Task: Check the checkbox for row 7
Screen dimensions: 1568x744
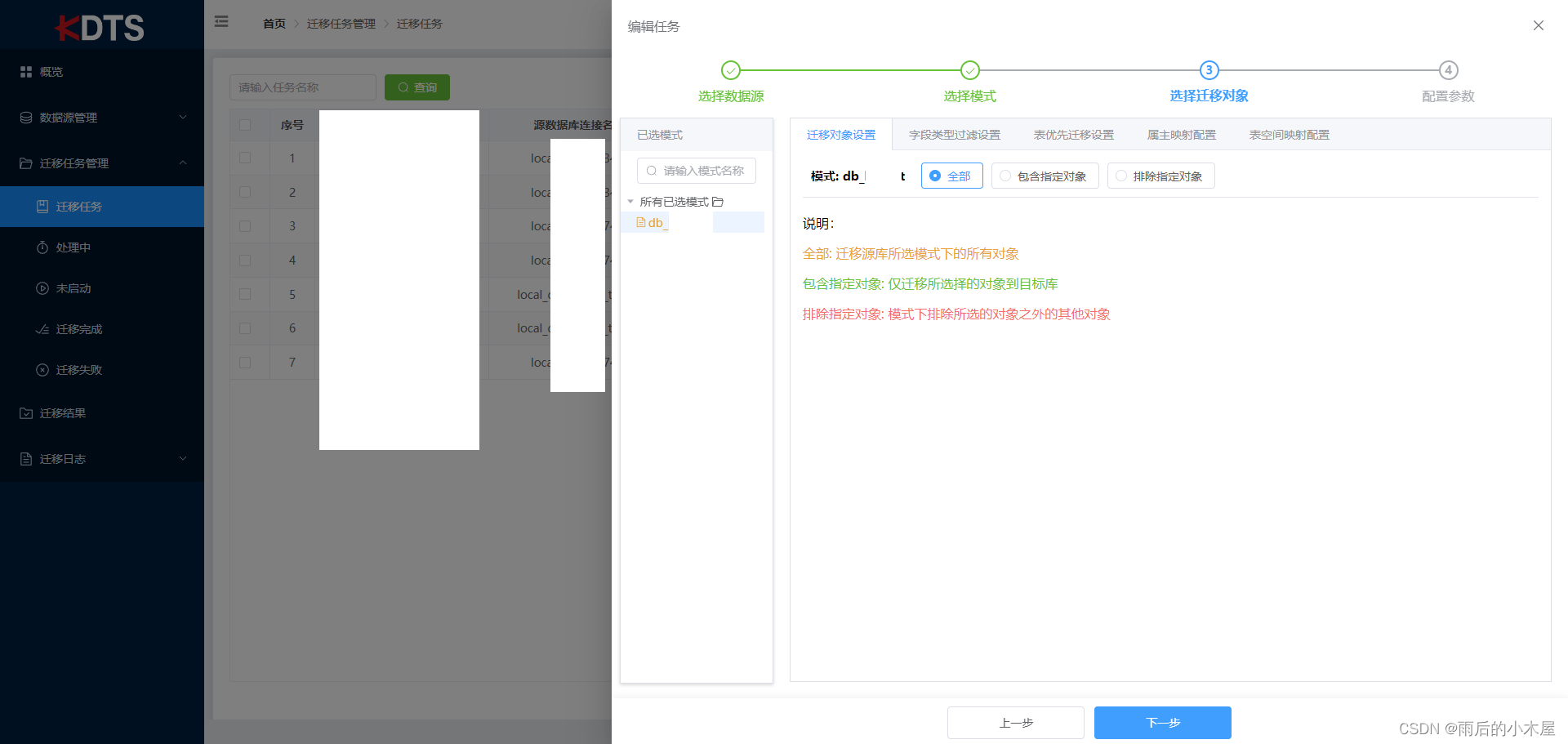Action: pyautogui.click(x=245, y=363)
